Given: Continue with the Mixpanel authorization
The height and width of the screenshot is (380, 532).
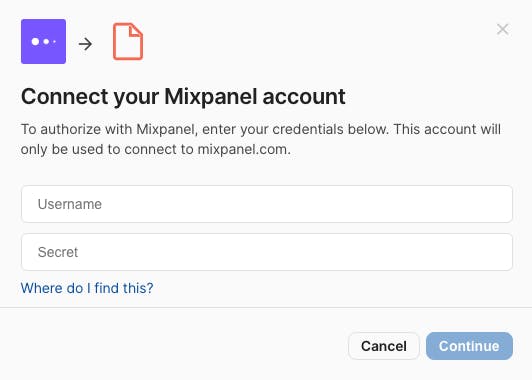Looking at the screenshot, I should [469, 346].
